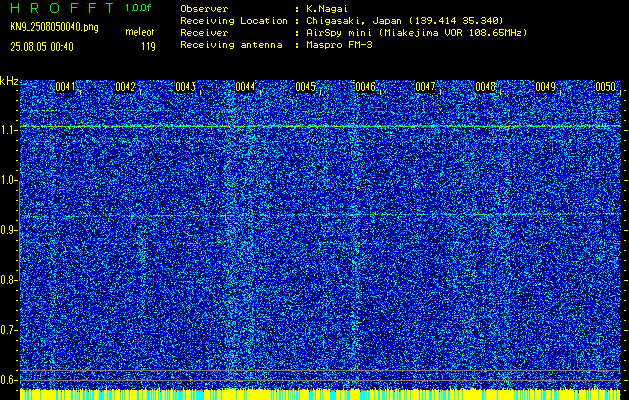Click the 1.0 kHz axis label
The image size is (629, 400).
pos(7,180)
